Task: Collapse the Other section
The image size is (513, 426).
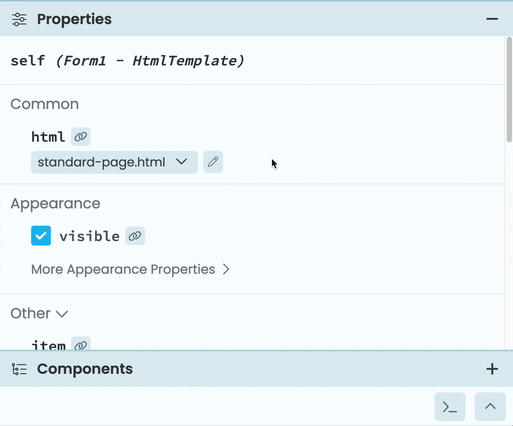Action: [39, 313]
